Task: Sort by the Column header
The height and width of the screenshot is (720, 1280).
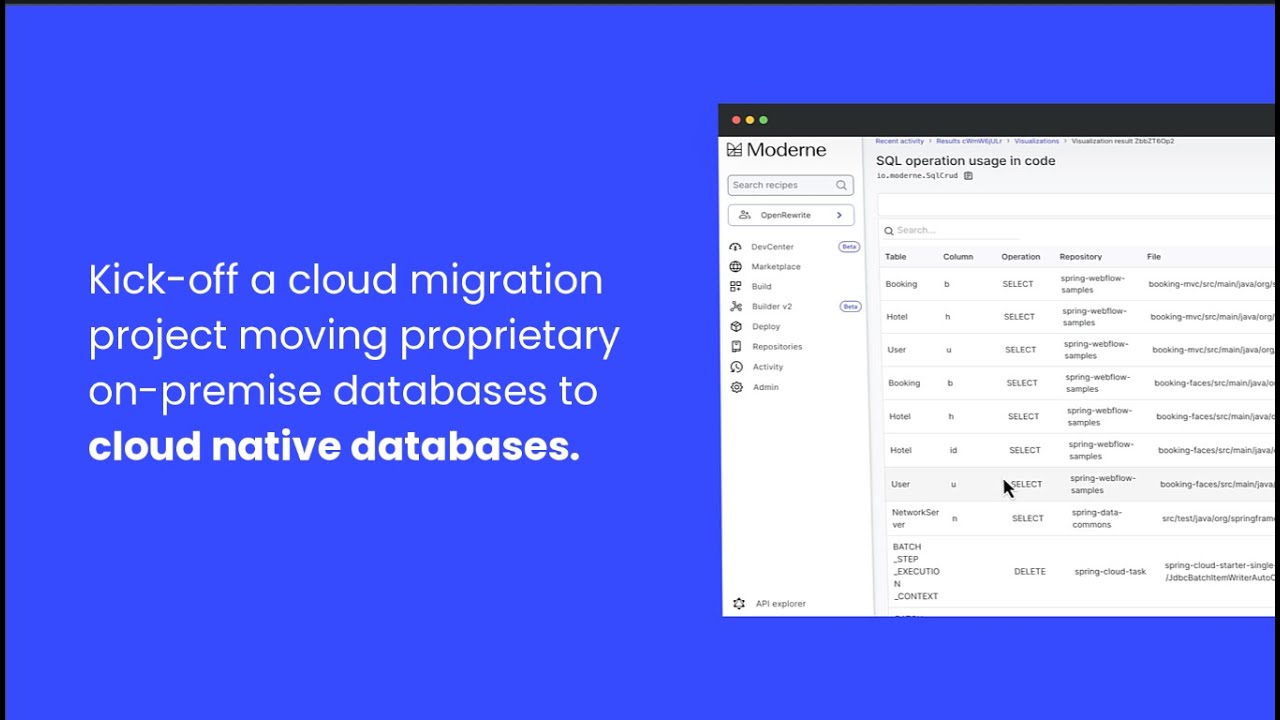Action: pyautogui.click(x=958, y=257)
